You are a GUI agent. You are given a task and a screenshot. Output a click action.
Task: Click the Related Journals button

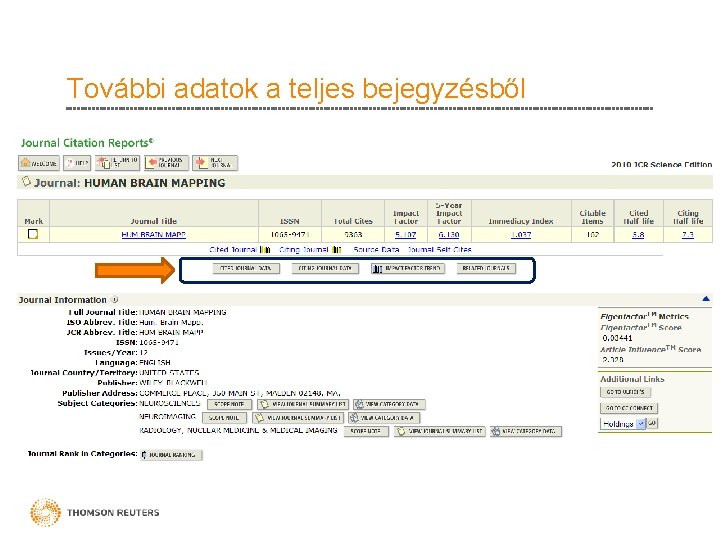(486, 268)
